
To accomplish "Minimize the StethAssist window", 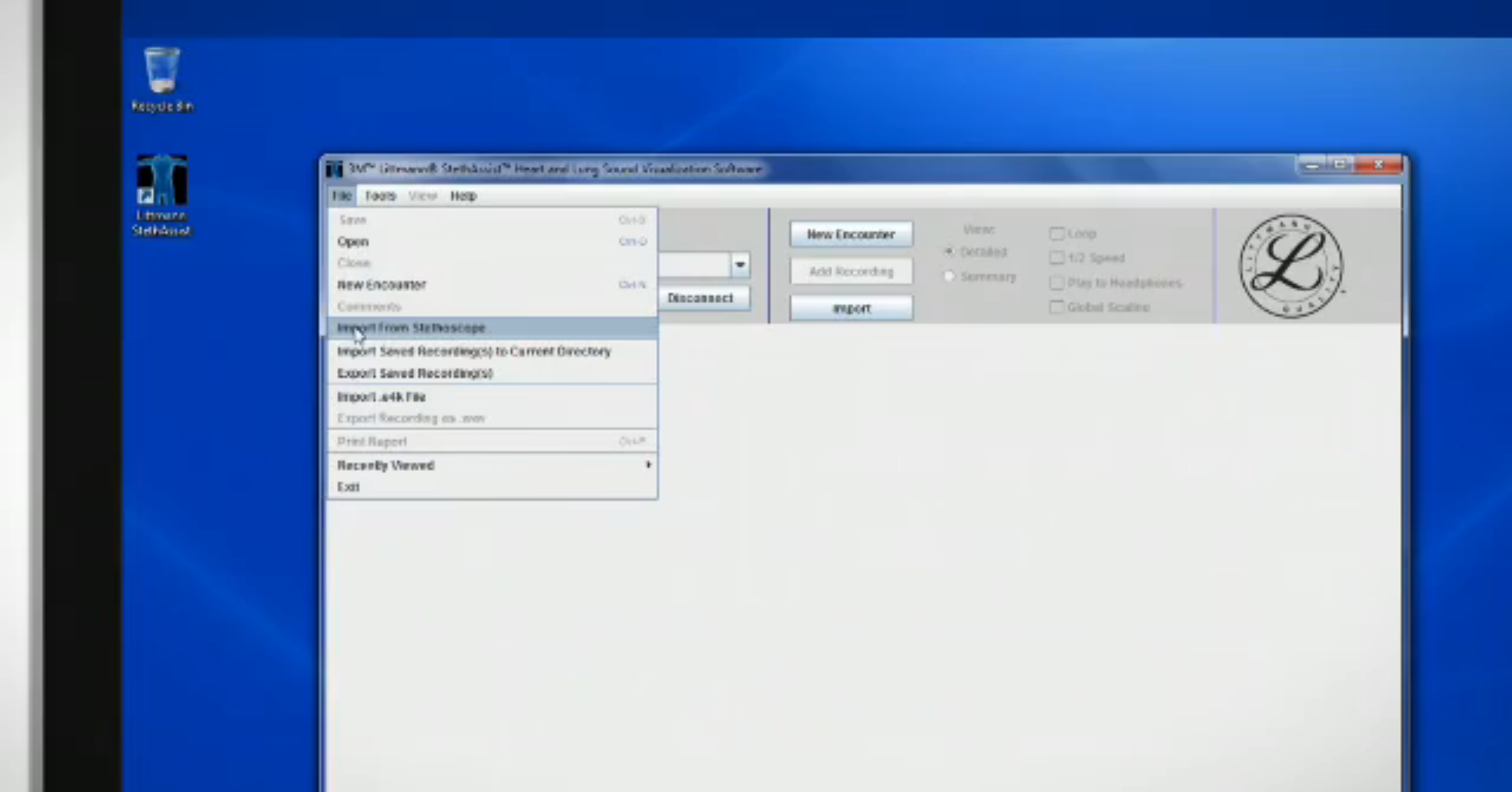I will tap(1311, 165).
